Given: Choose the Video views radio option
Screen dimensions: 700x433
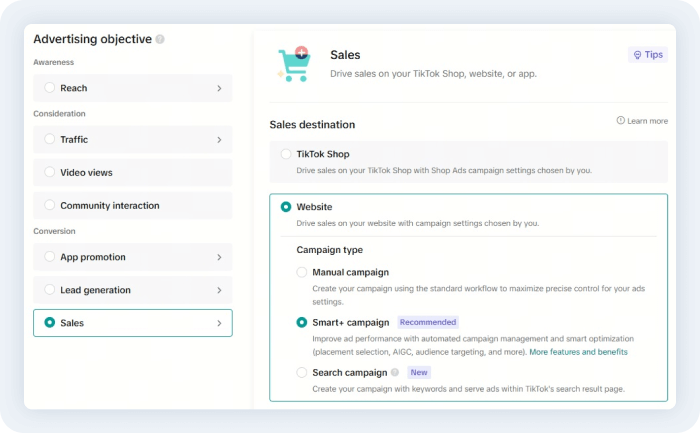Looking at the screenshot, I should click(x=50, y=173).
